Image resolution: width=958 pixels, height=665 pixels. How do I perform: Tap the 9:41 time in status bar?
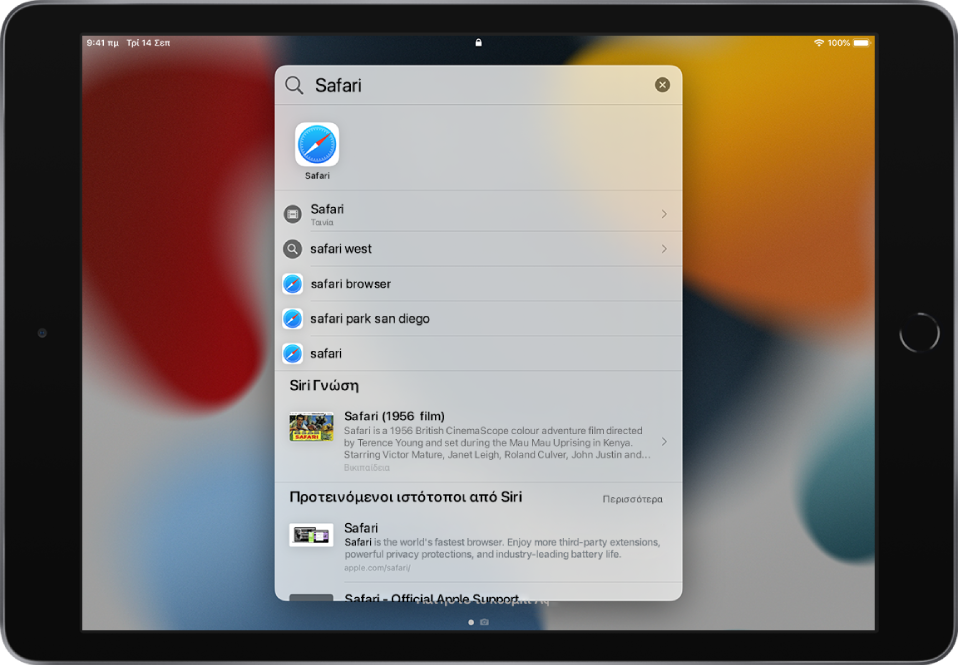103,43
